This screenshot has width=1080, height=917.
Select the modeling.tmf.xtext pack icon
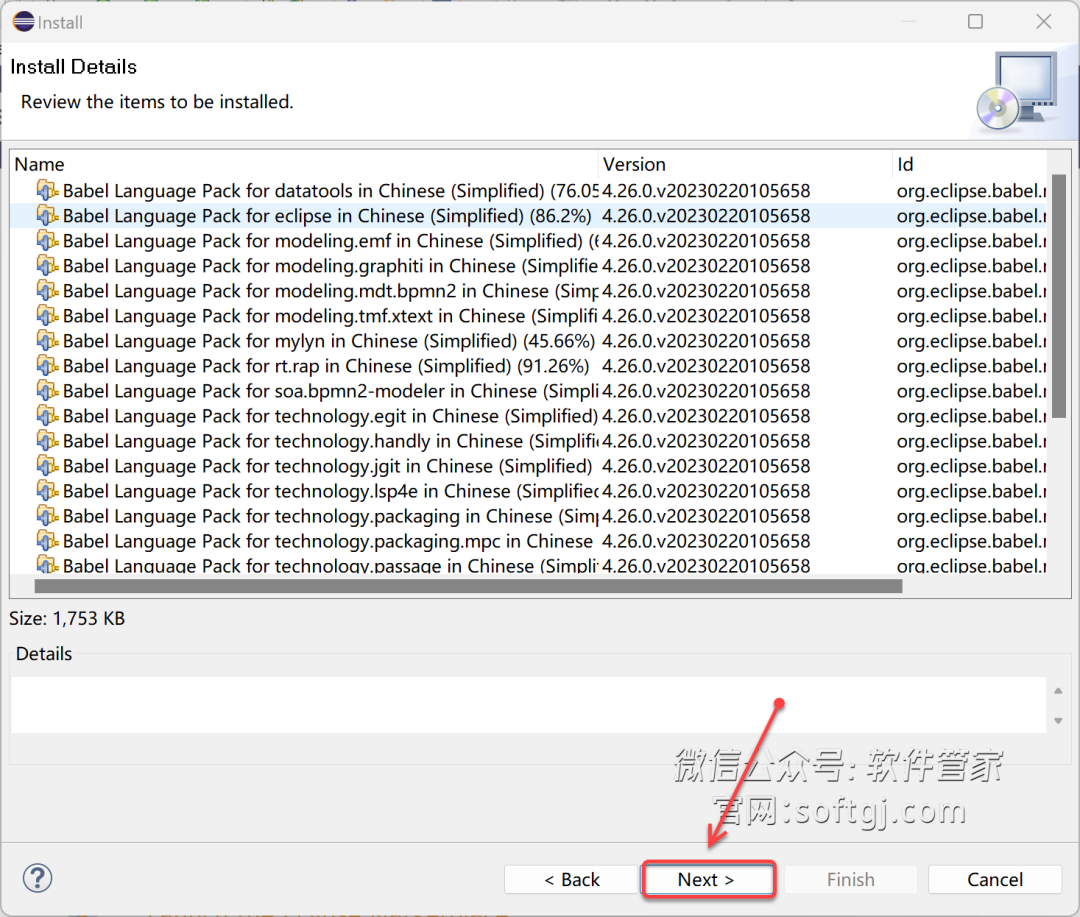click(47, 316)
